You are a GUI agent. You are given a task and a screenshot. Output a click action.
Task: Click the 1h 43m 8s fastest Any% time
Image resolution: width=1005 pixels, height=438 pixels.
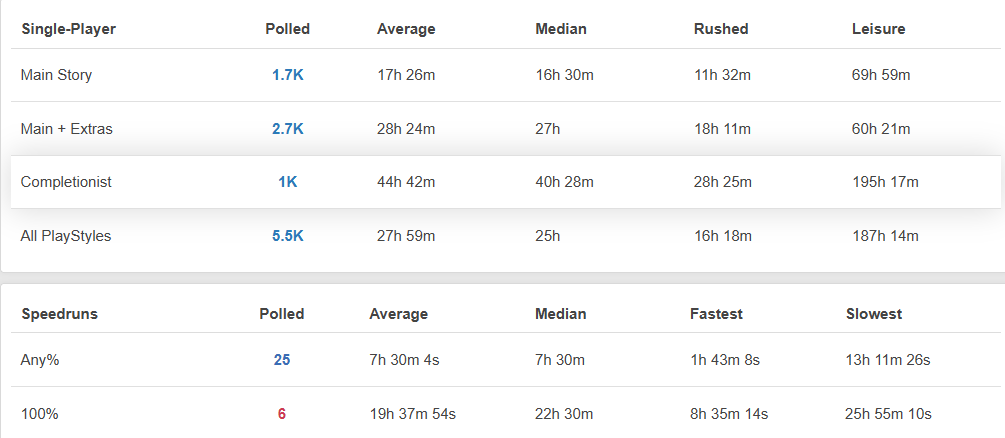pyautogui.click(x=725, y=360)
